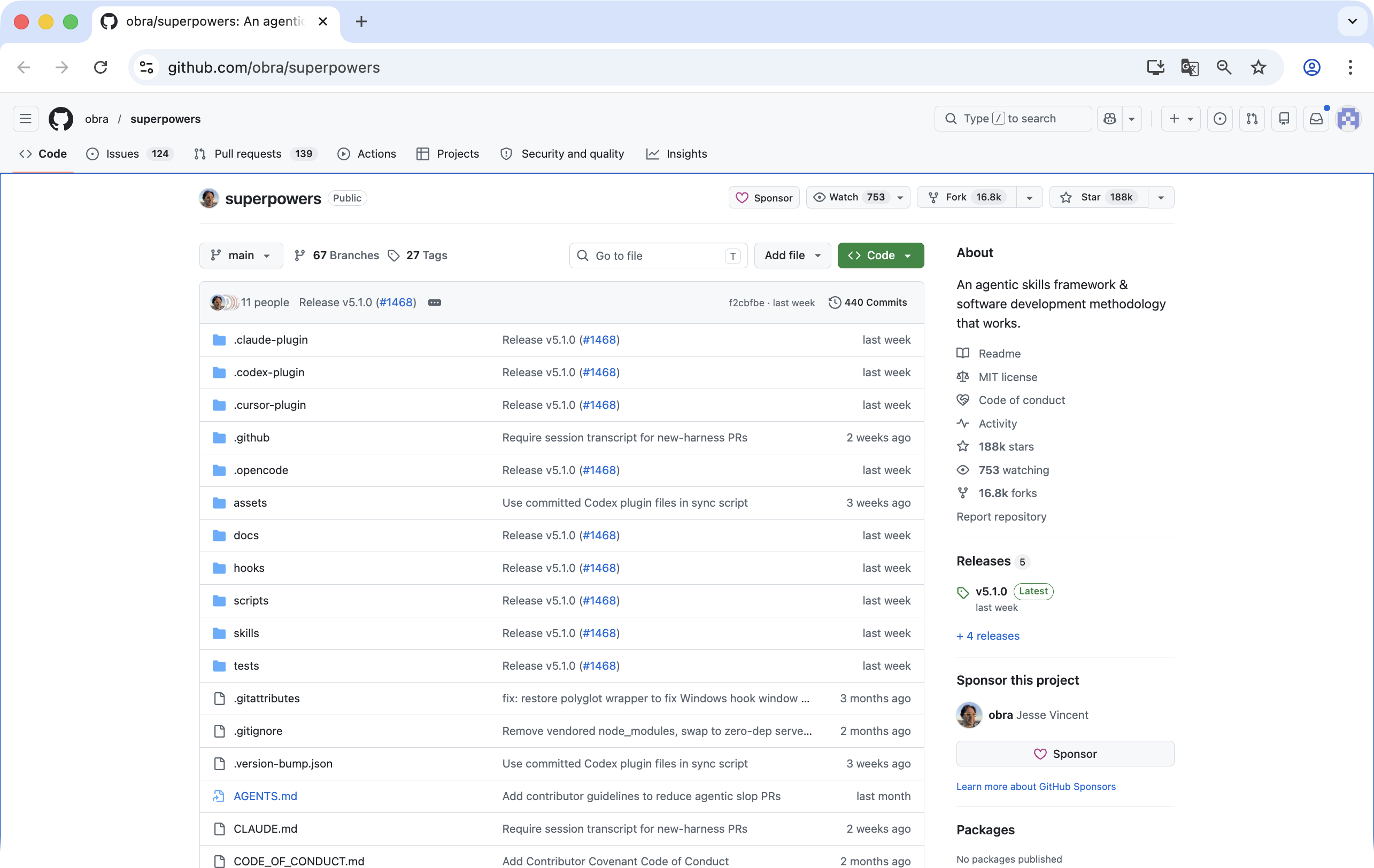Open a new browser tab
Image resolution: width=1374 pixels, height=868 pixels.
[361, 22]
